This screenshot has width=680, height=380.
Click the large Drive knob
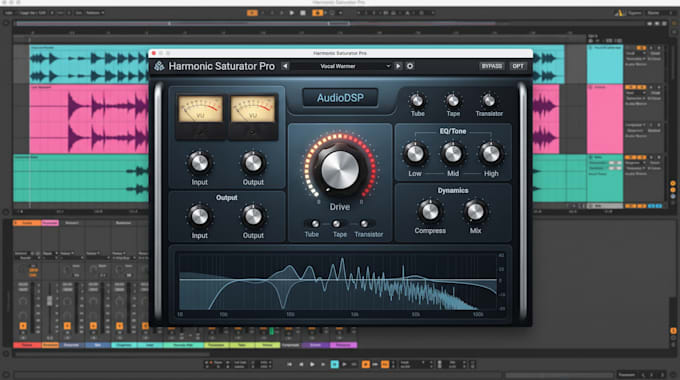point(340,170)
